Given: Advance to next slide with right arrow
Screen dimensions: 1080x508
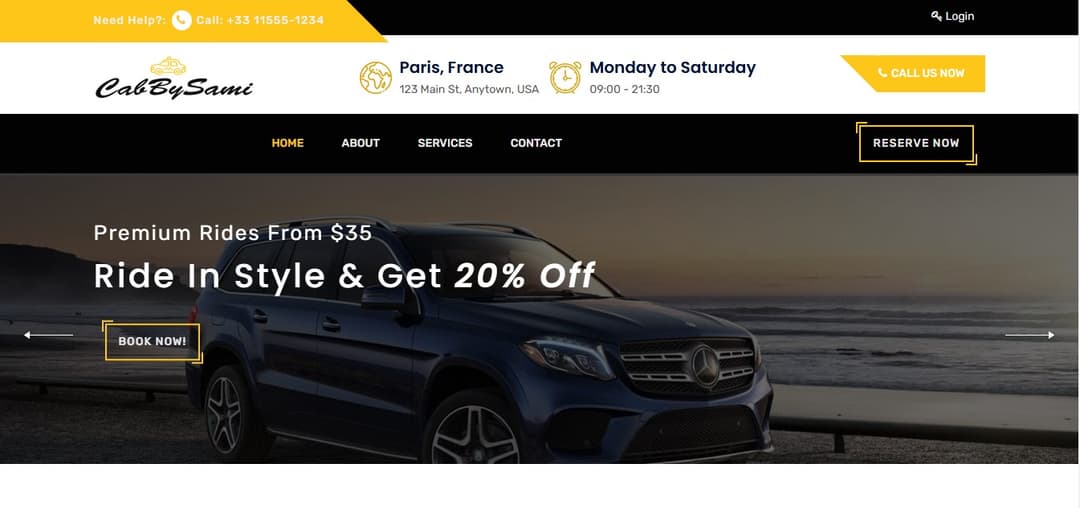Looking at the screenshot, I should (1030, 335).
